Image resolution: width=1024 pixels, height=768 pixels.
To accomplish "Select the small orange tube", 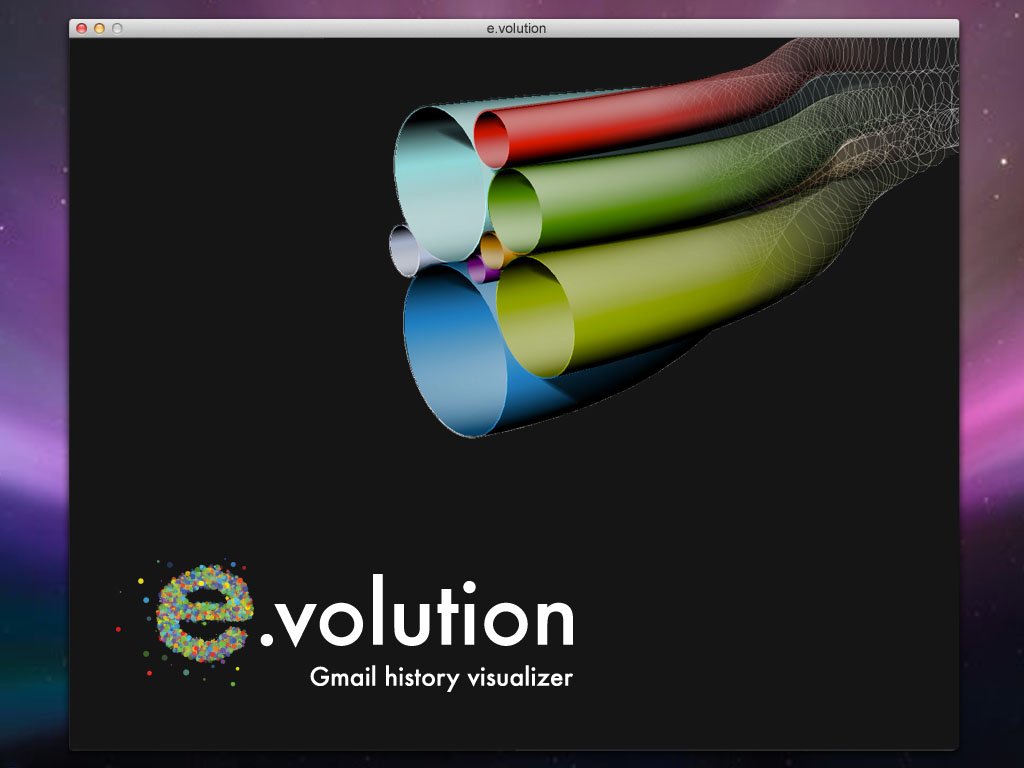I will pyautogui.click(x=492, y=251).
